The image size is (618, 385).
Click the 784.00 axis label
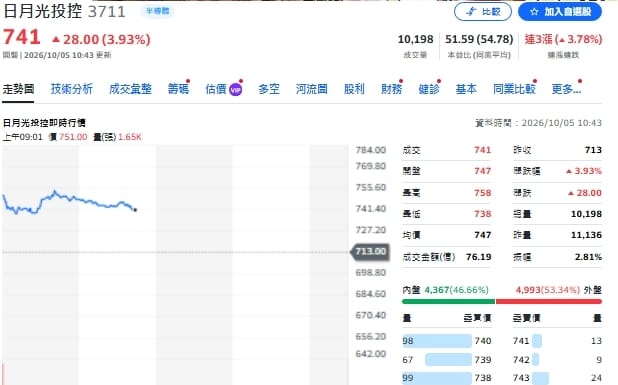coord(370,150)
